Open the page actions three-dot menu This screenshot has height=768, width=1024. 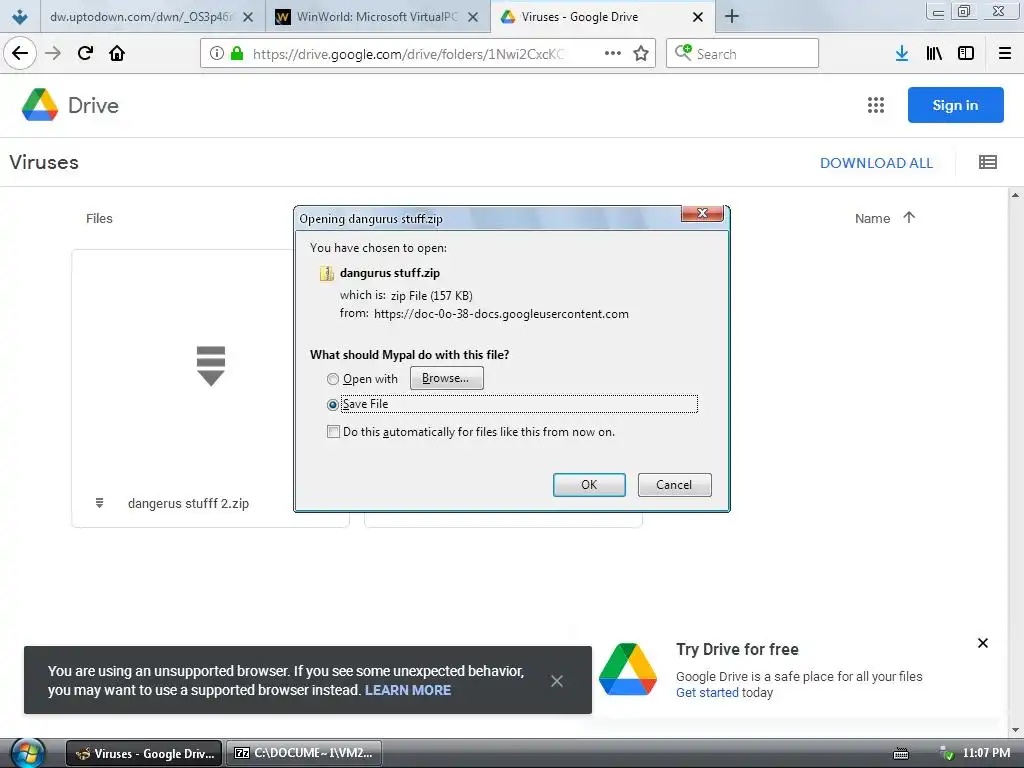[613, 54]
